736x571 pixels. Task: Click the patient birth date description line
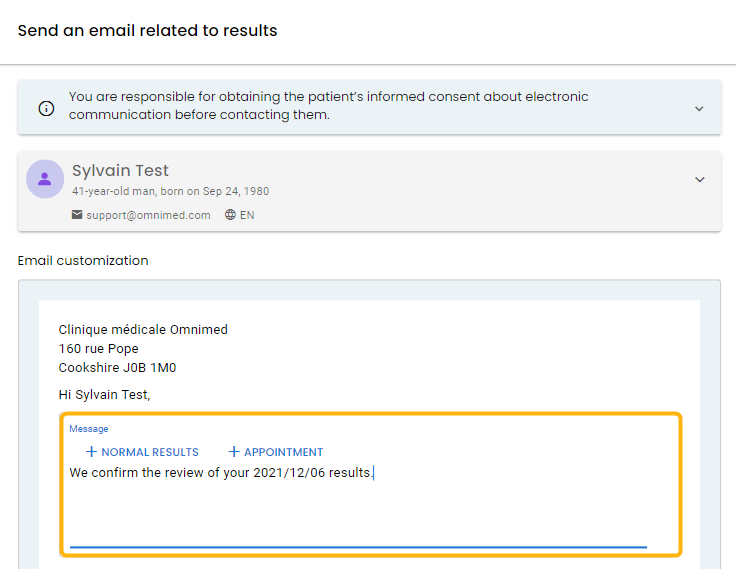[x=170, y=191]
